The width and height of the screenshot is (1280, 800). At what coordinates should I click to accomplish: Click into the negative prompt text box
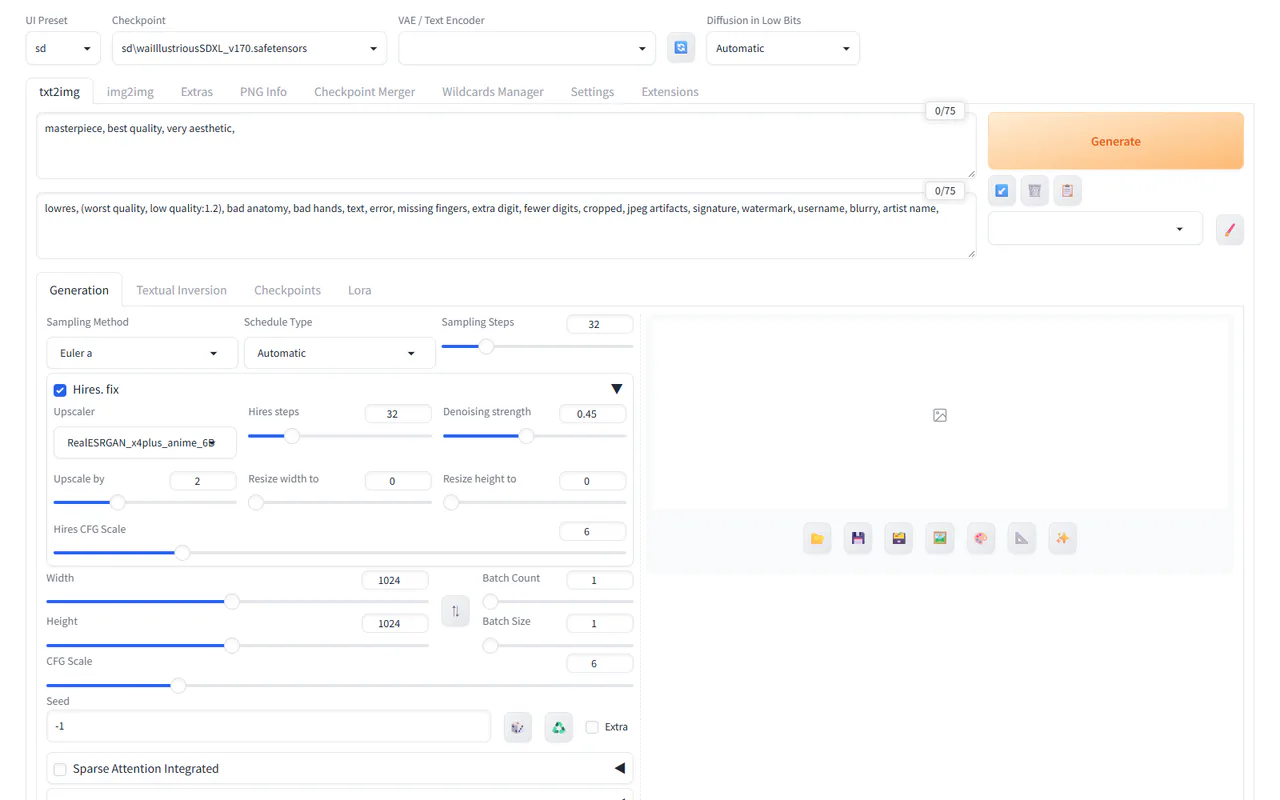click(506, 225)
